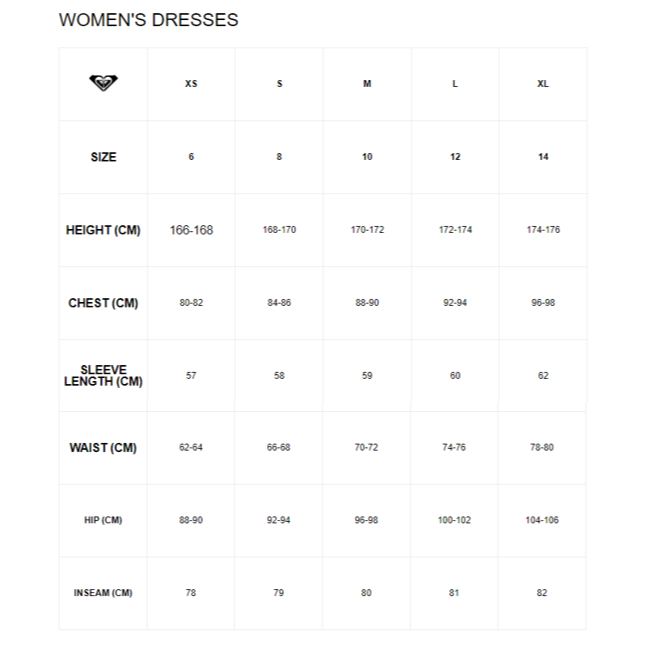Select numeric size 8 cell
Viewport: 648px width, 648px height.
click(x=279, y=157)
